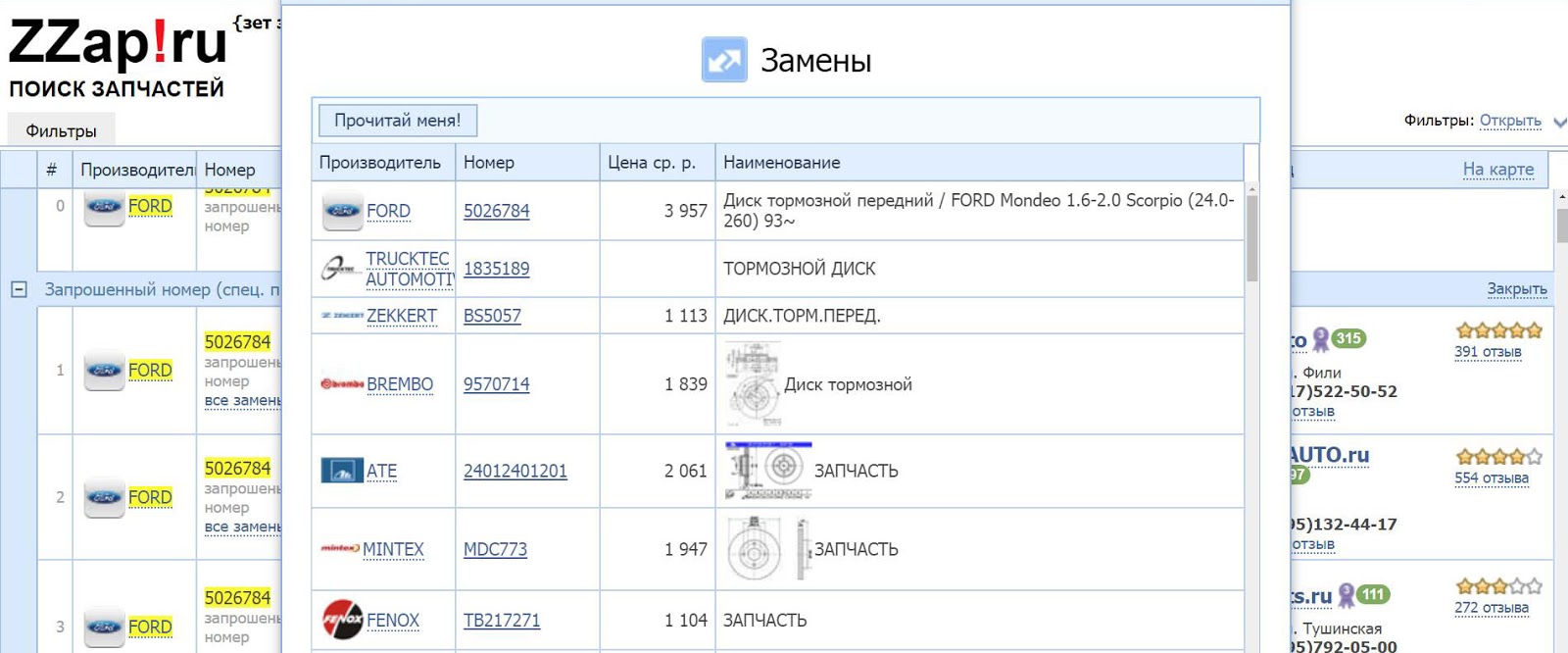Click the Замены table scrollbar thumb
The image size is (1568, 653).
click(x=1251, y=239)
